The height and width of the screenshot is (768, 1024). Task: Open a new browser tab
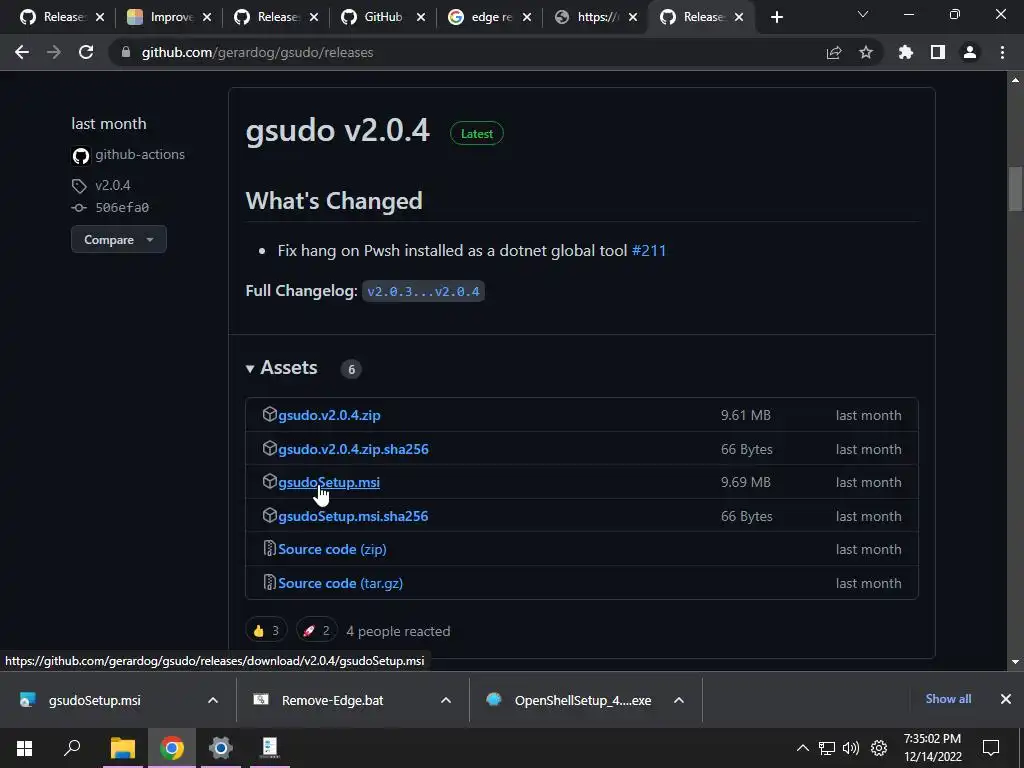click(x=776, y=17)
